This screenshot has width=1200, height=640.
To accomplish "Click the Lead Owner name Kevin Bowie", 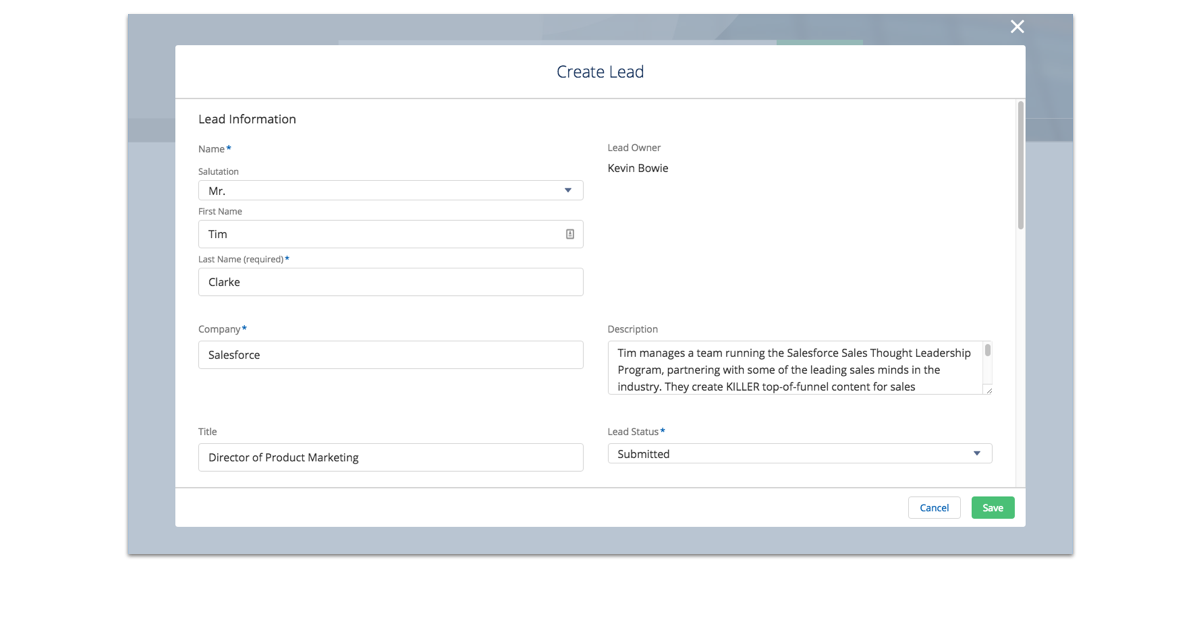I will 638,168.
